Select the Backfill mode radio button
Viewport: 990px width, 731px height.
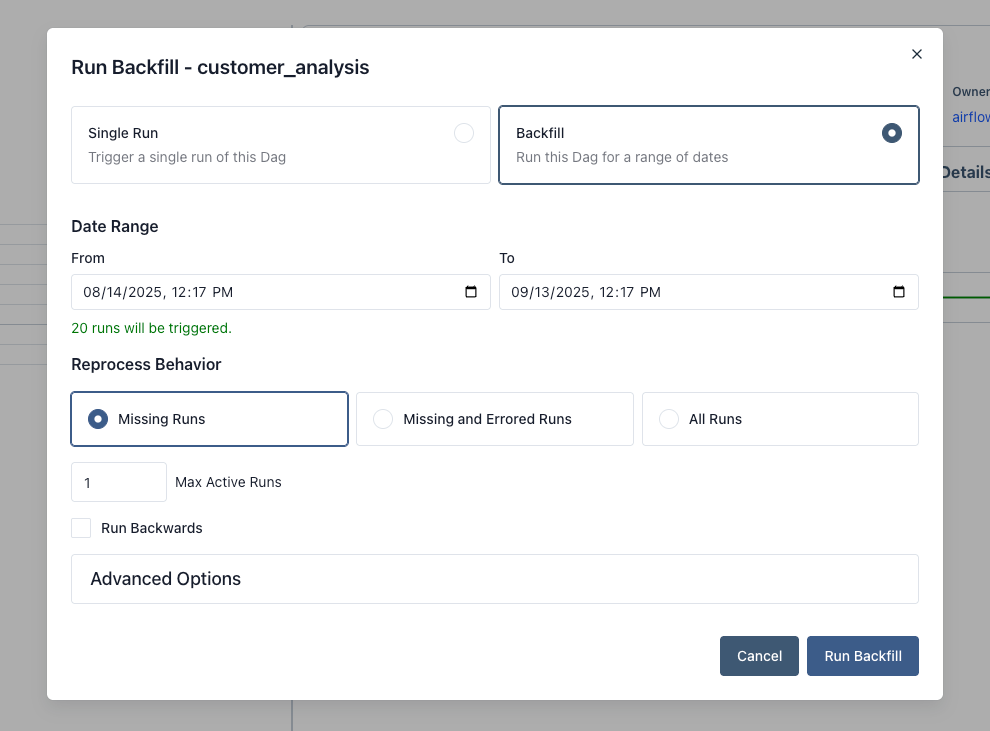coord(891,132)
